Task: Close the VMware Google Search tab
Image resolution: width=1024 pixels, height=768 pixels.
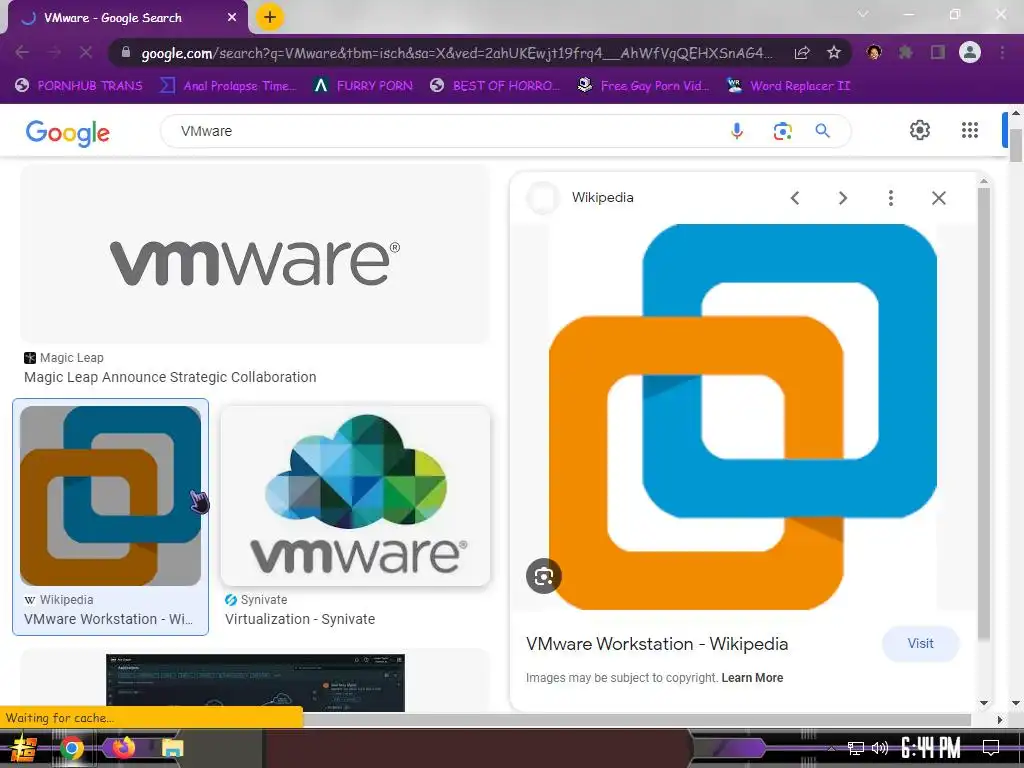Action: 232,18
